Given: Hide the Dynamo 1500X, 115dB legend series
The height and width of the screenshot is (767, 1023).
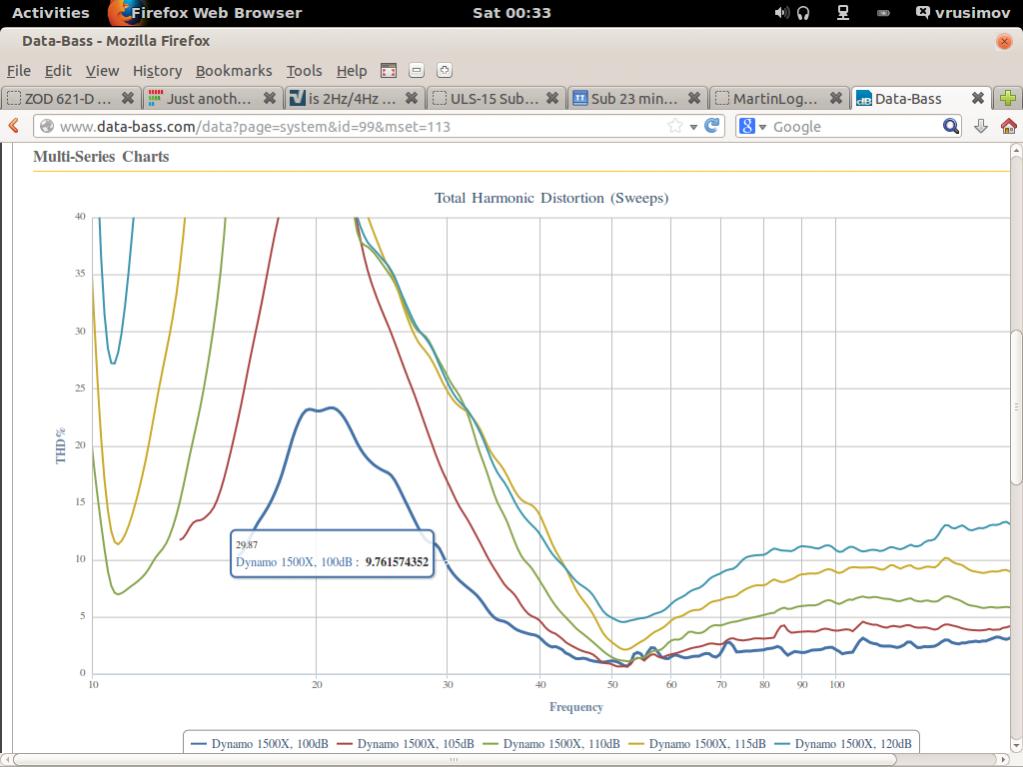Looking at the screenshot, I should point(697,744).
